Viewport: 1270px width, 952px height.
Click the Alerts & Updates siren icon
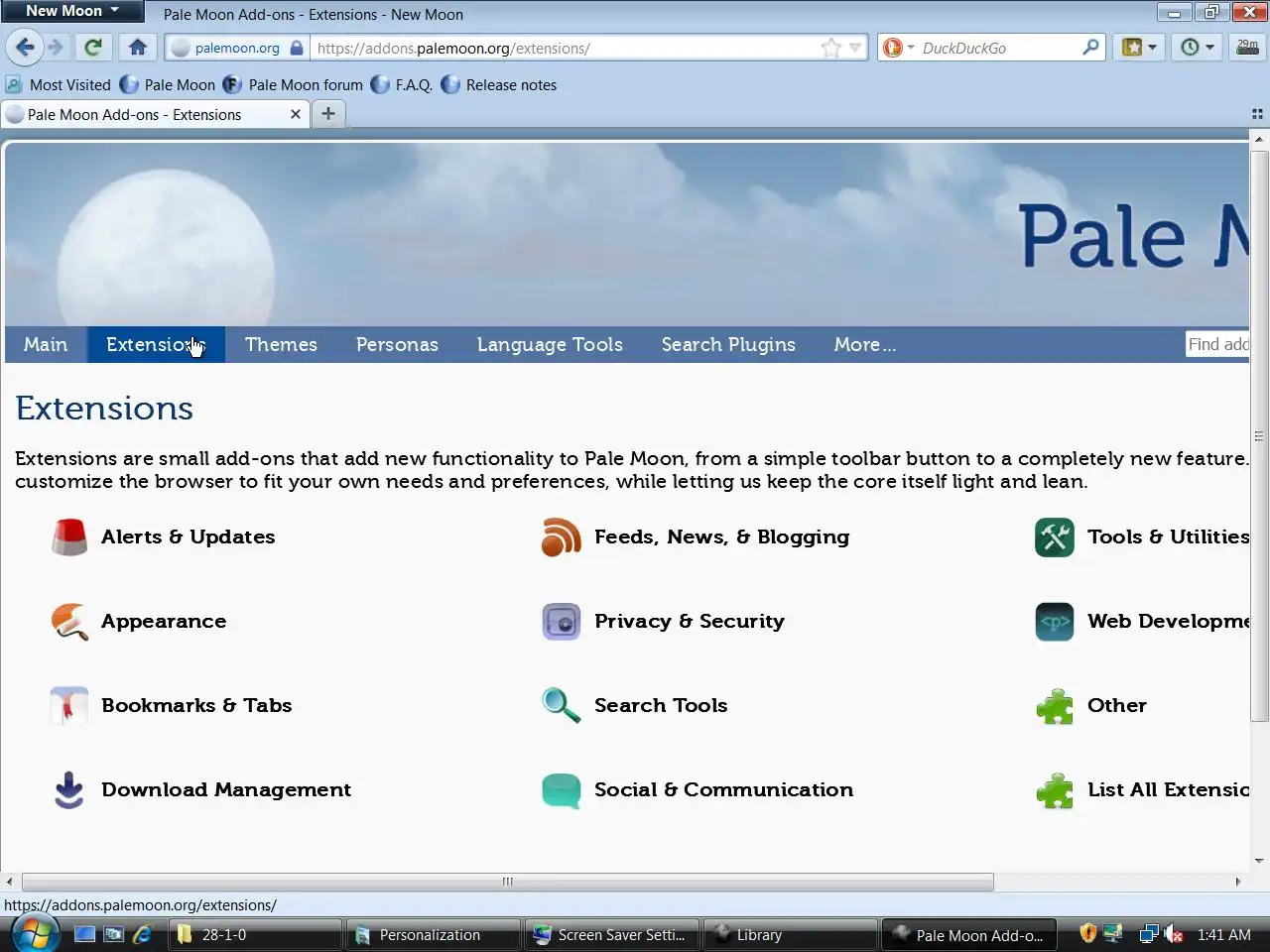tap(69, 536)
